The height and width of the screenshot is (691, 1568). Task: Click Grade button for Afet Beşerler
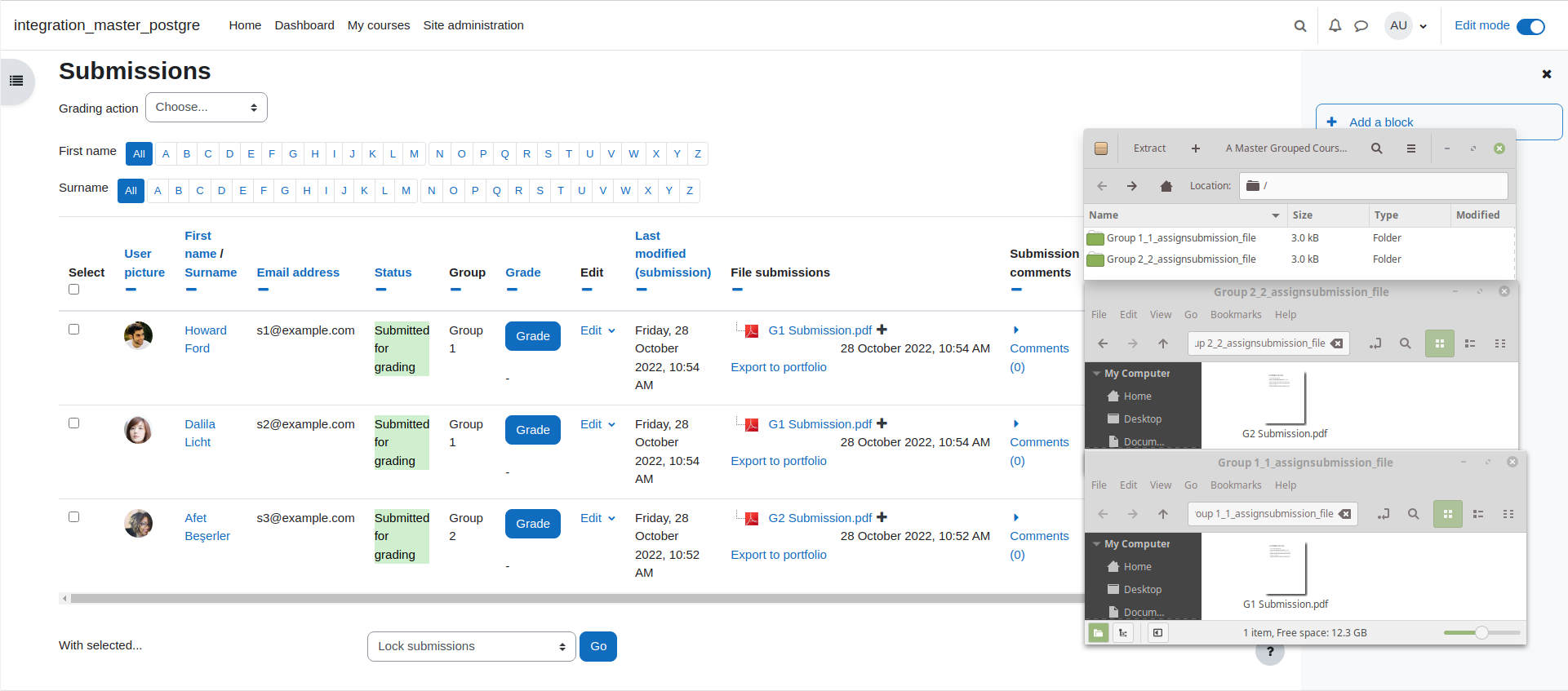pos(533,524)
